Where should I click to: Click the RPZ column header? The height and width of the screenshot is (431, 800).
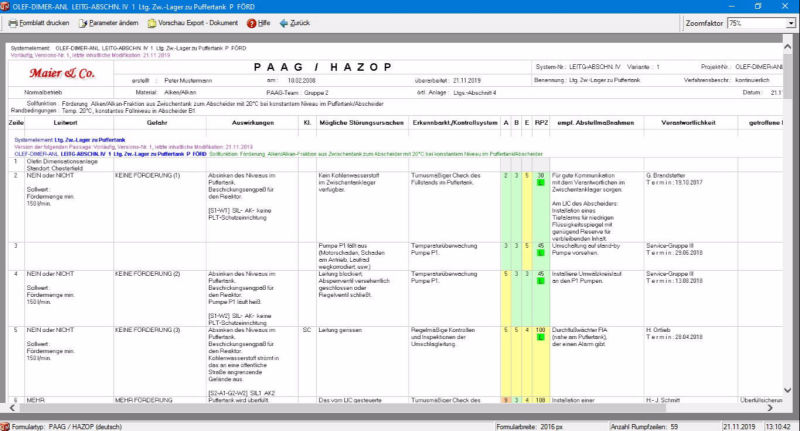[x=541, y=122]
